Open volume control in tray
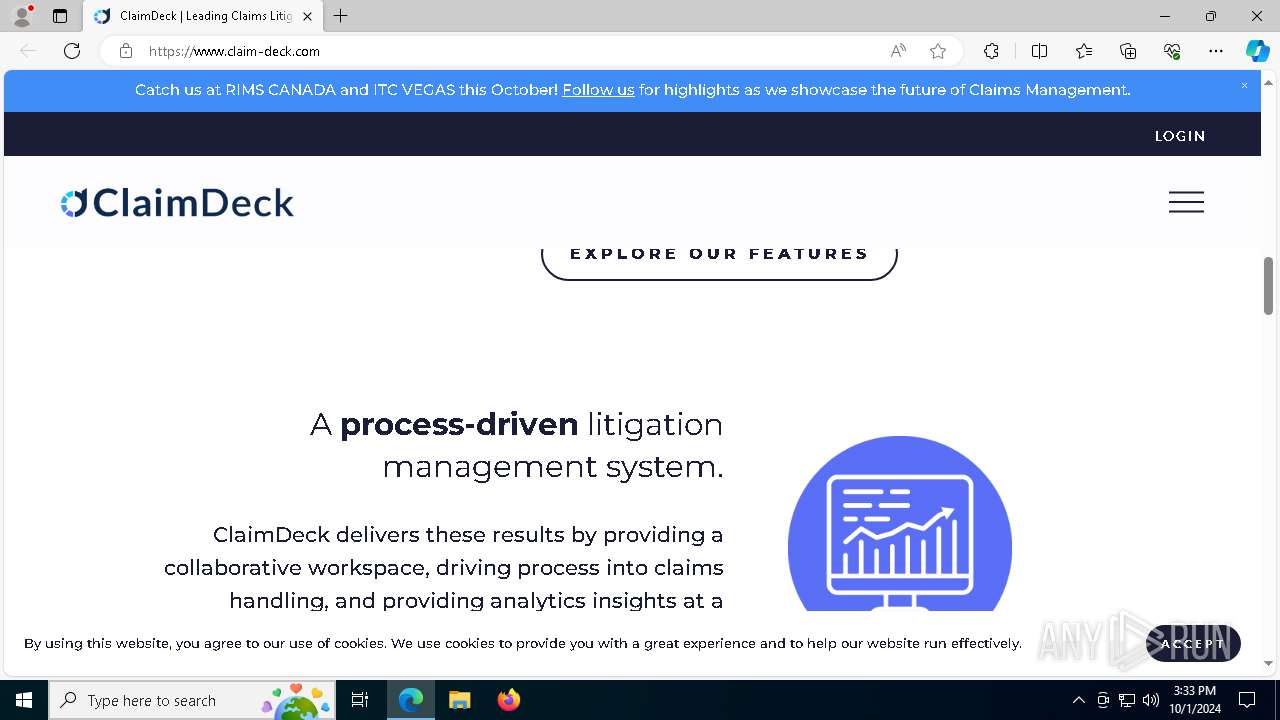Image resolution: width=1280 pixels, height=720 pixels. point(1150,700)
